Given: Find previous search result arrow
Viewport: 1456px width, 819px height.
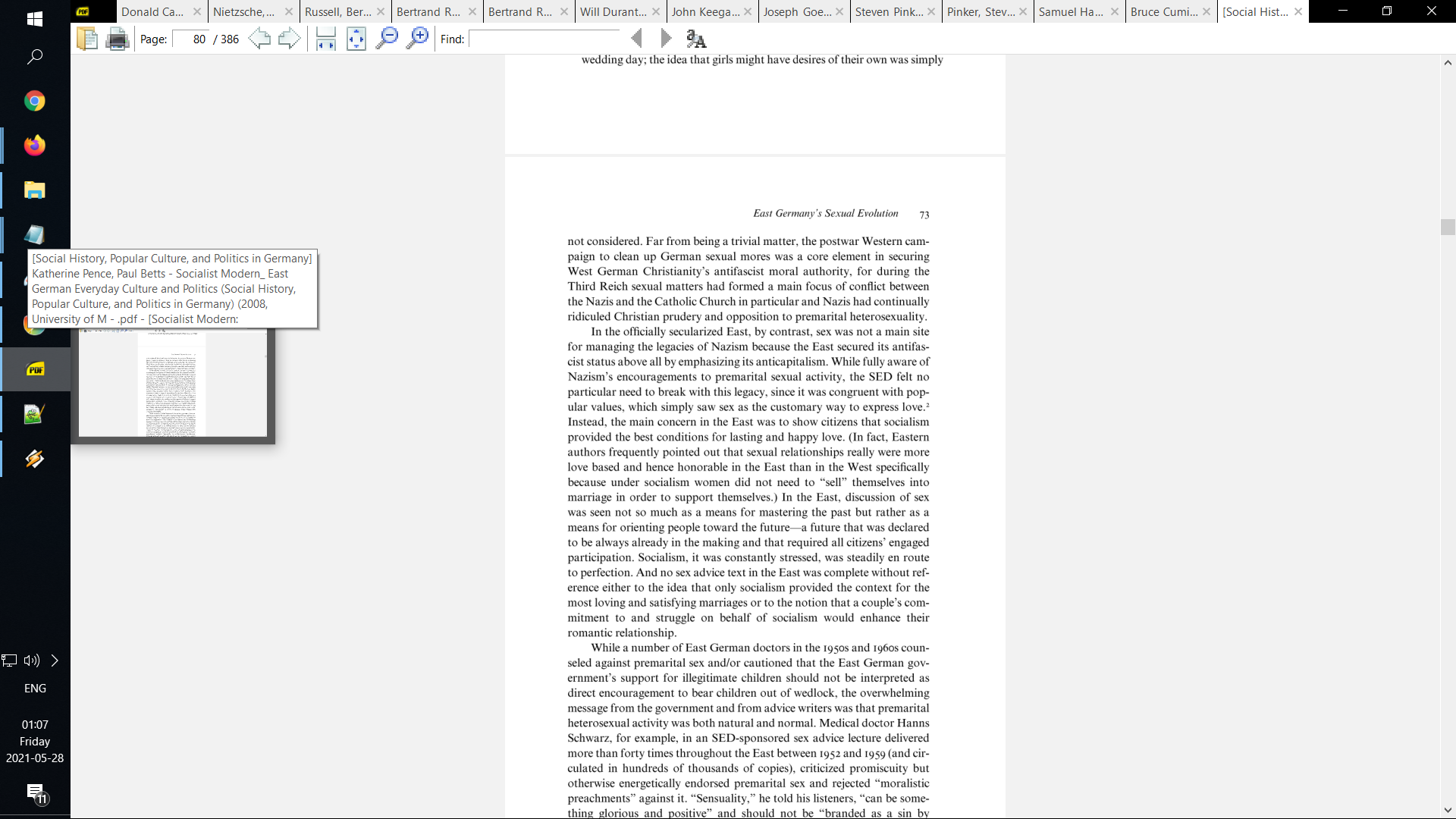Looking at the screenshot, I should pyautogui.click(x=637, y=39).
